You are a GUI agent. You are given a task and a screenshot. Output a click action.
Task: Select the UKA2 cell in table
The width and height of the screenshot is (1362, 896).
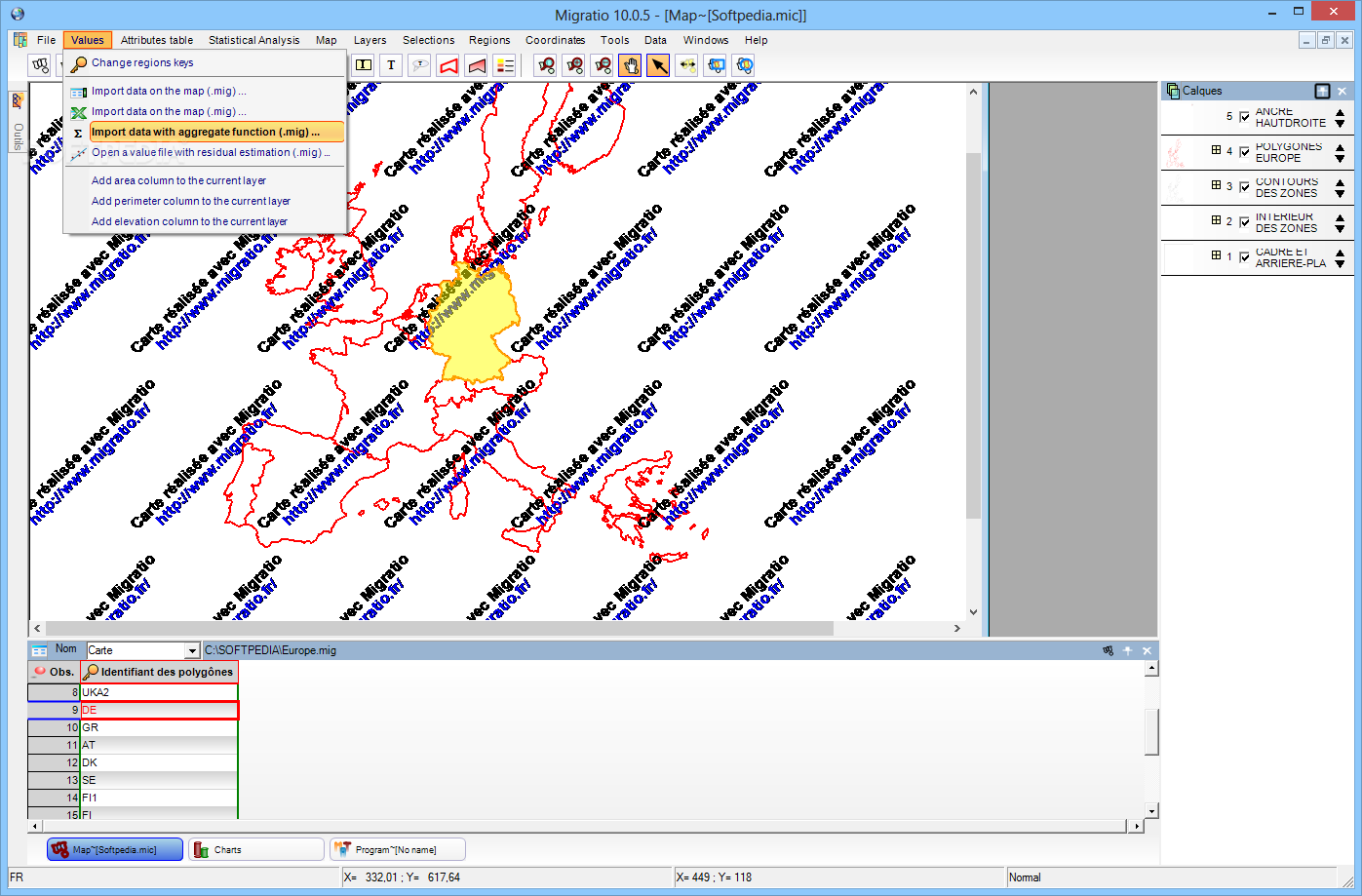pyautogui.click(x=159, y=692)
